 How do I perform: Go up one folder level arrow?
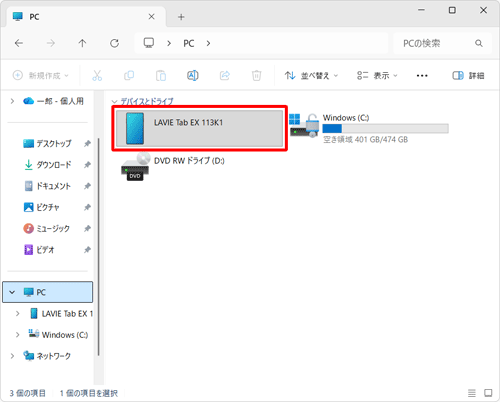[x=82, y=43]
